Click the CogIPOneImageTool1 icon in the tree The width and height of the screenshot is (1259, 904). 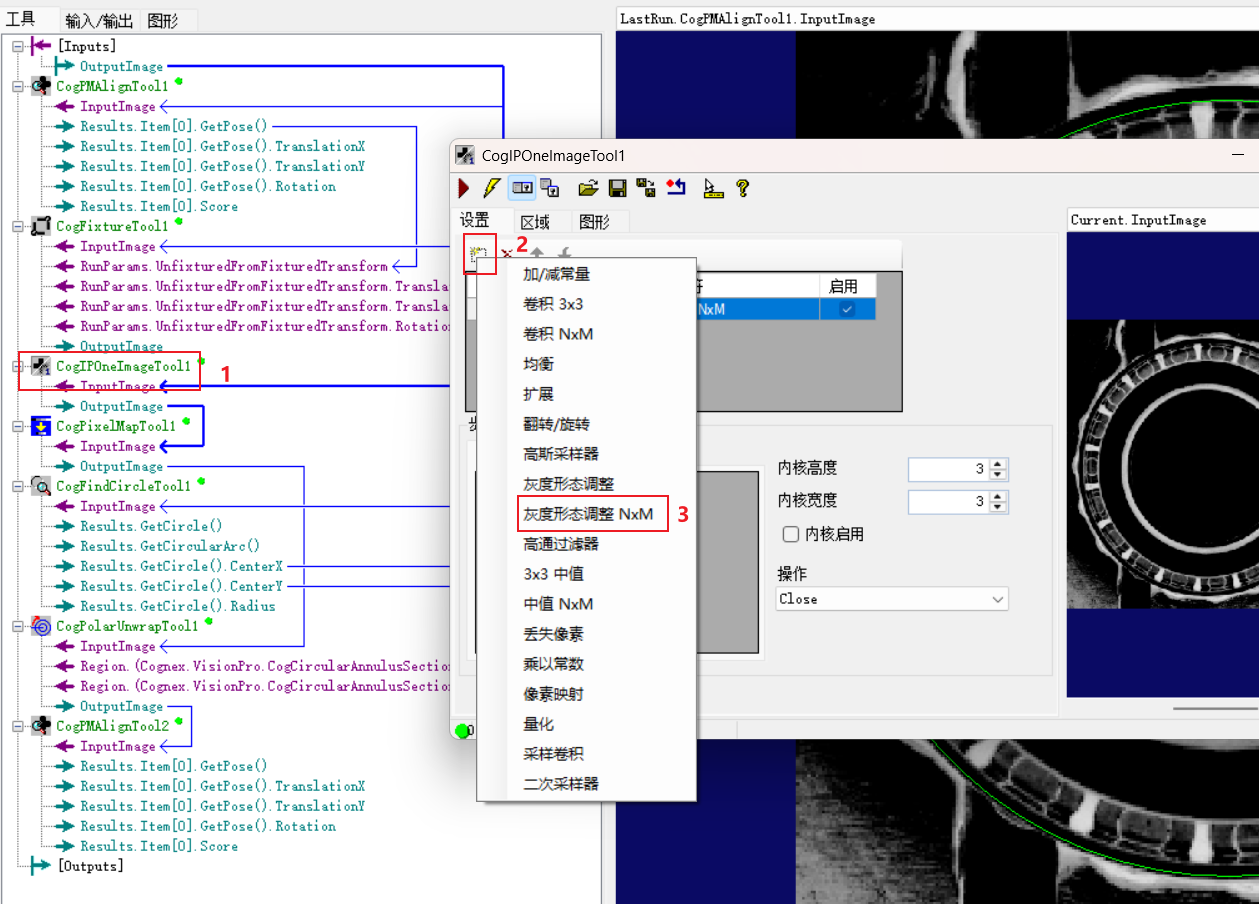42,366
